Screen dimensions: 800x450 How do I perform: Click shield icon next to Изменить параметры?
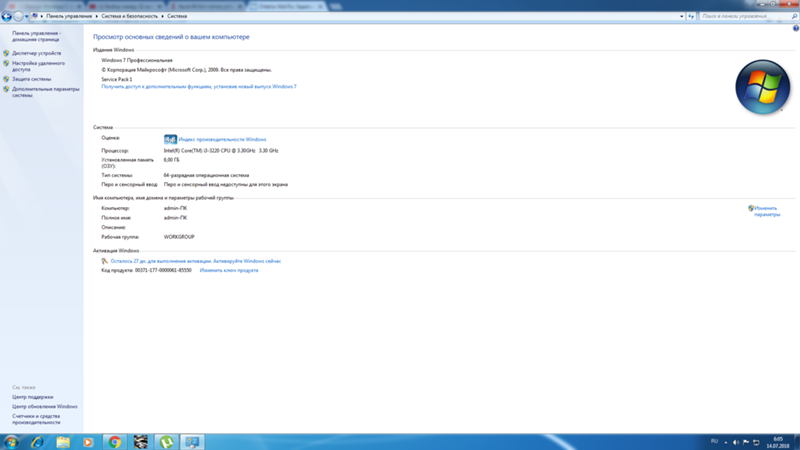[x=751, y=208]
